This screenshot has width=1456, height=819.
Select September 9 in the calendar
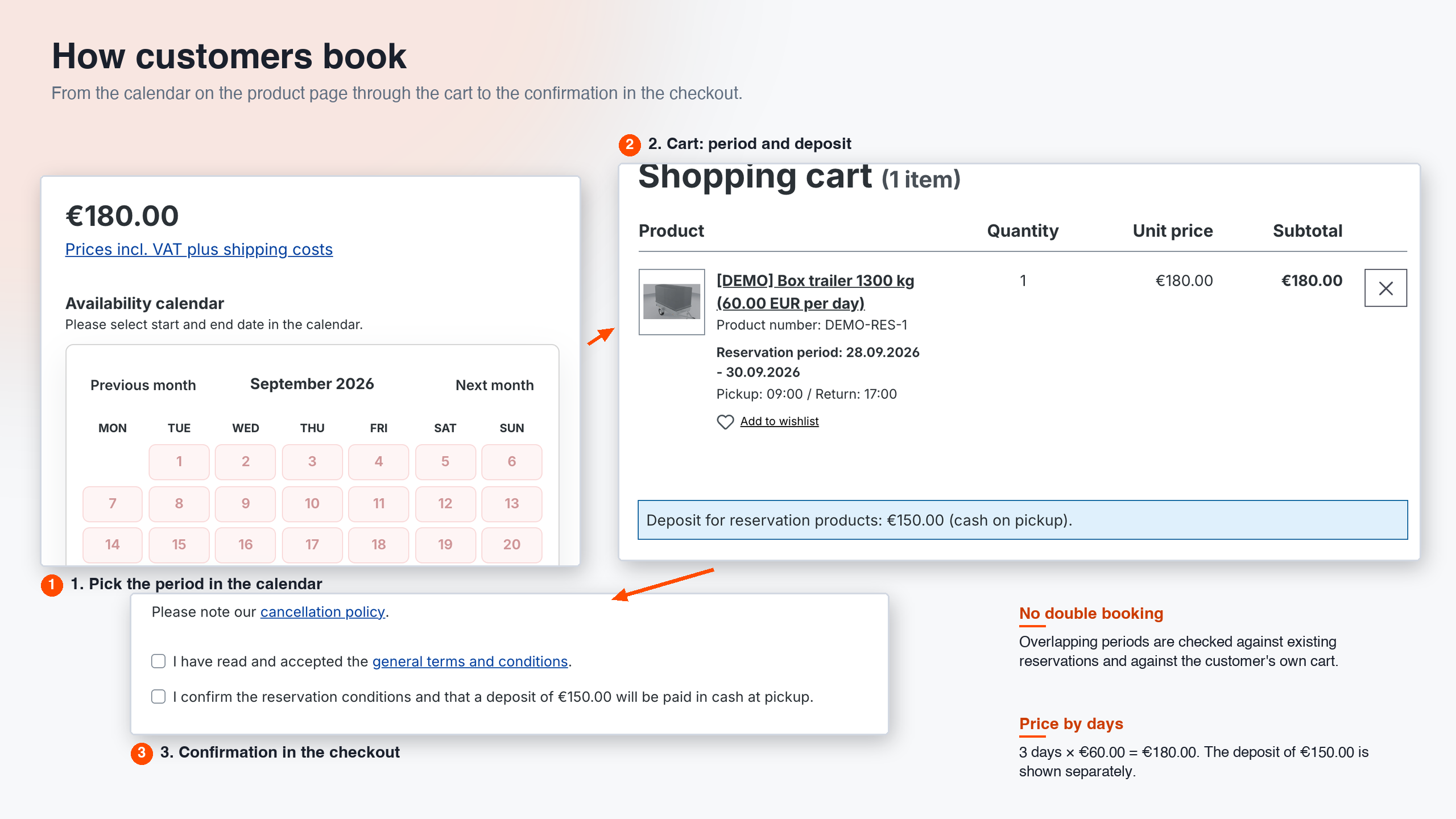(x=246, y=504)
